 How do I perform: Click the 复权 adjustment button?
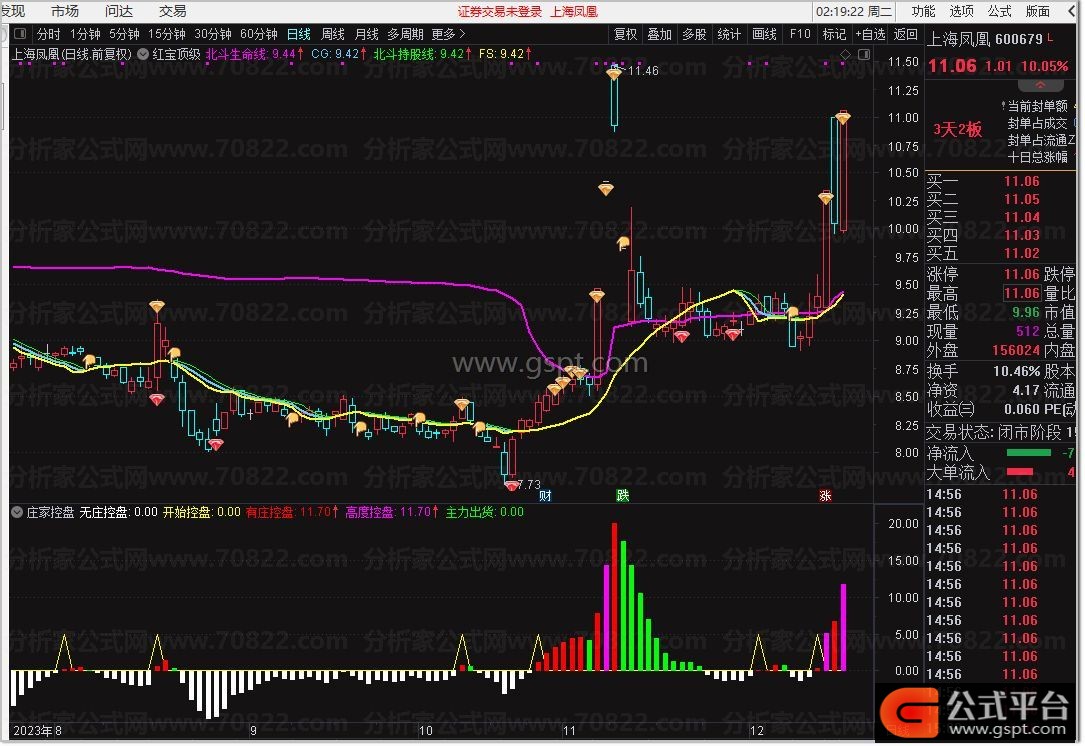click(x=626, y=34)
